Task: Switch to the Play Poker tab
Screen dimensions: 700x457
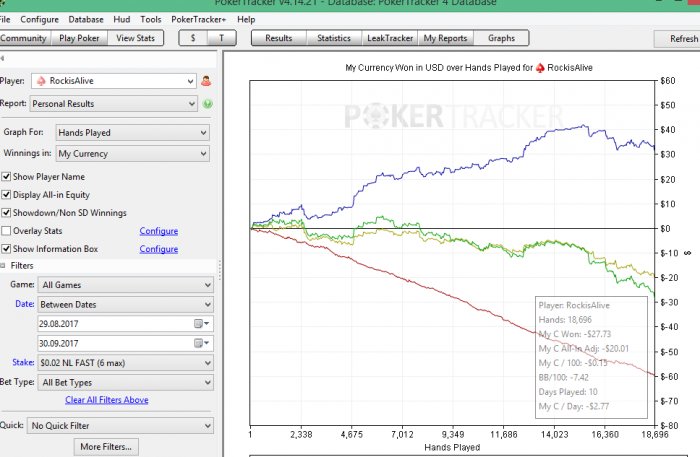Action: click(79, 38)
